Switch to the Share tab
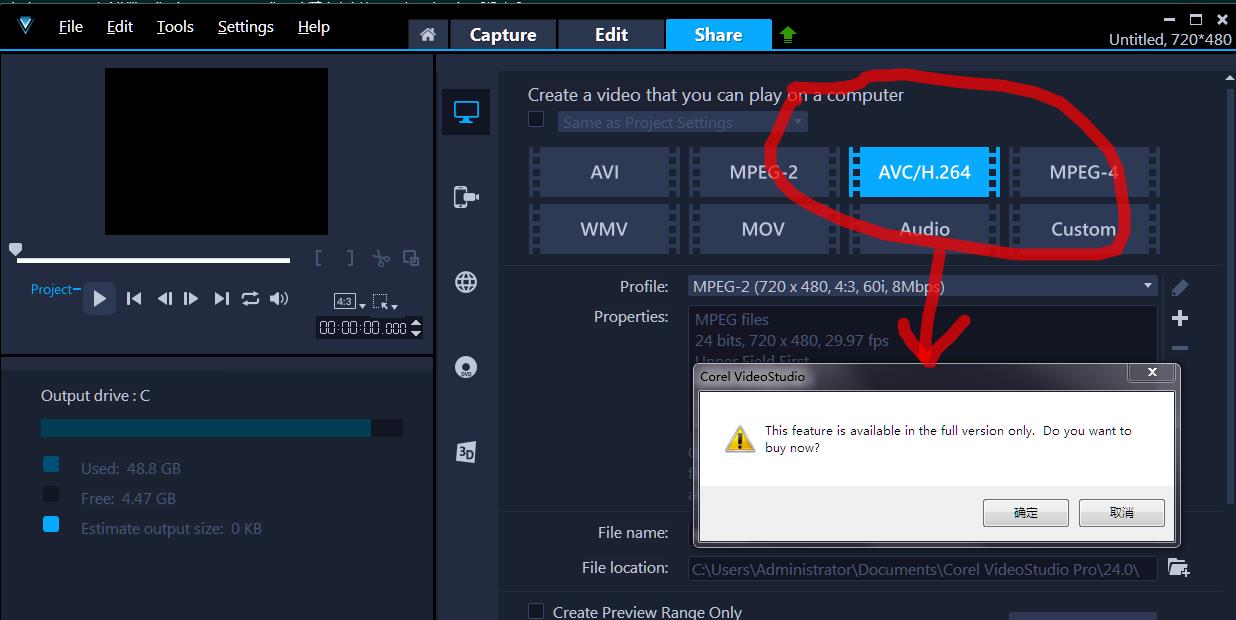The height and width of the screenshot is (620, 1236). [x=718, y=34]
